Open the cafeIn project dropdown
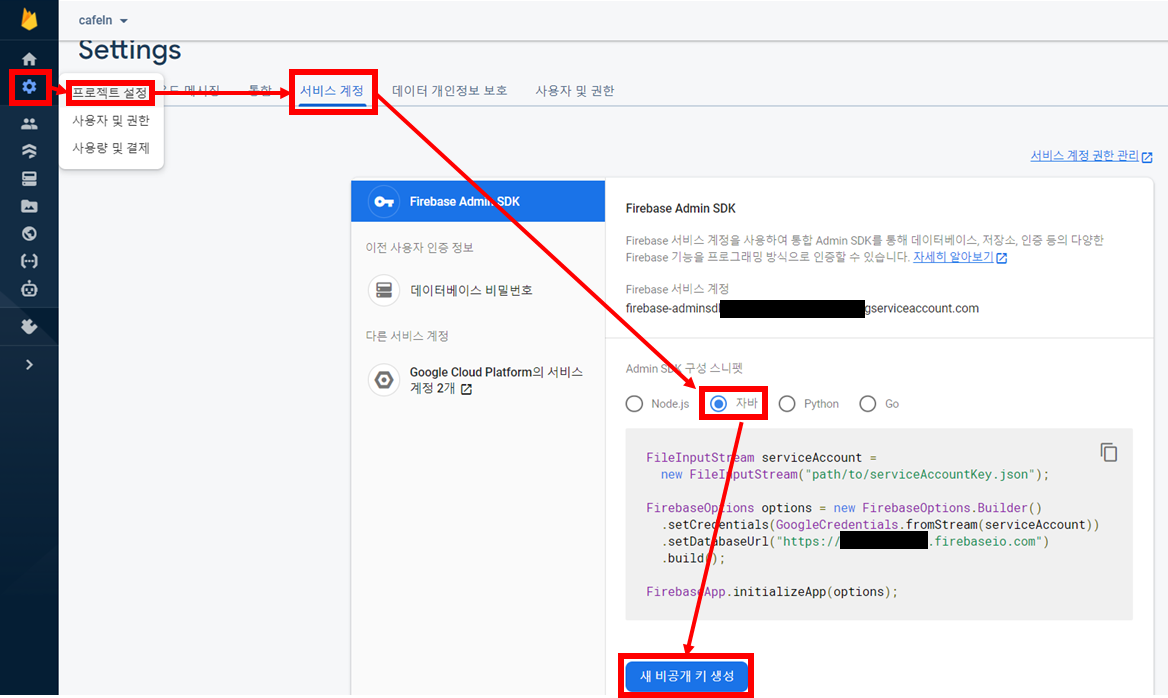 103,20
